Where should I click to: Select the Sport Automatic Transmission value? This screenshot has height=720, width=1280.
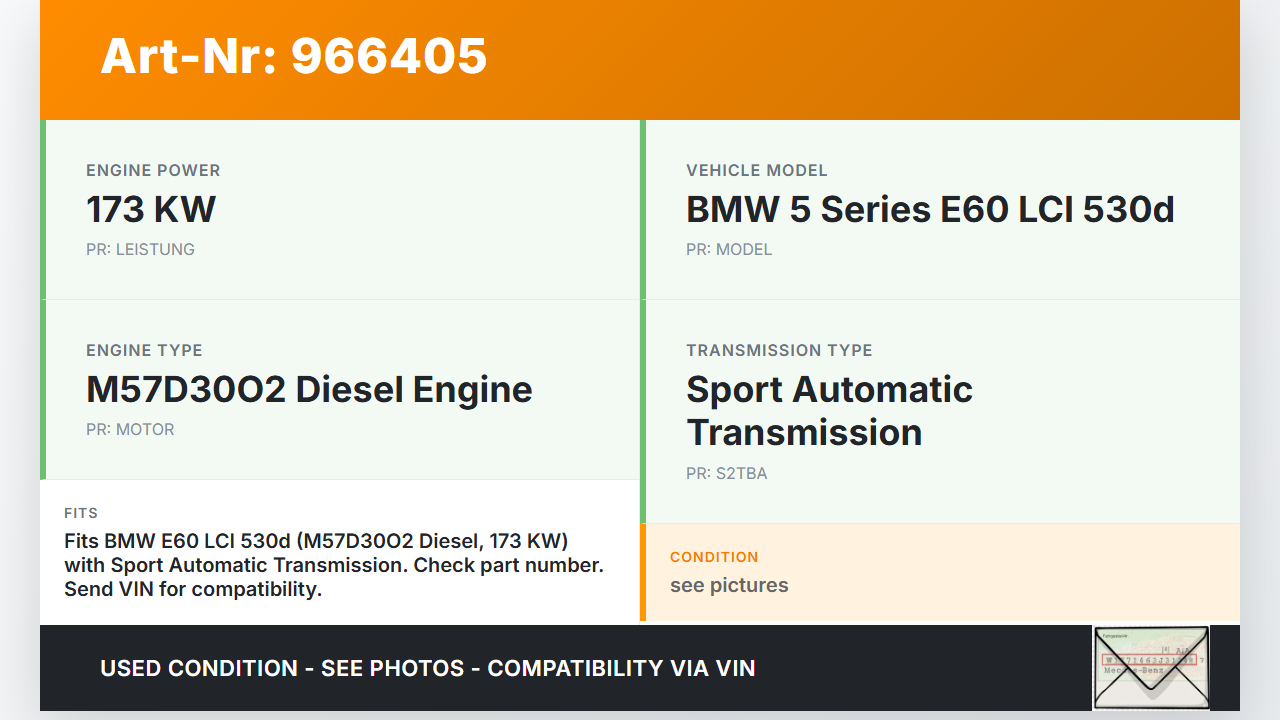829,411
